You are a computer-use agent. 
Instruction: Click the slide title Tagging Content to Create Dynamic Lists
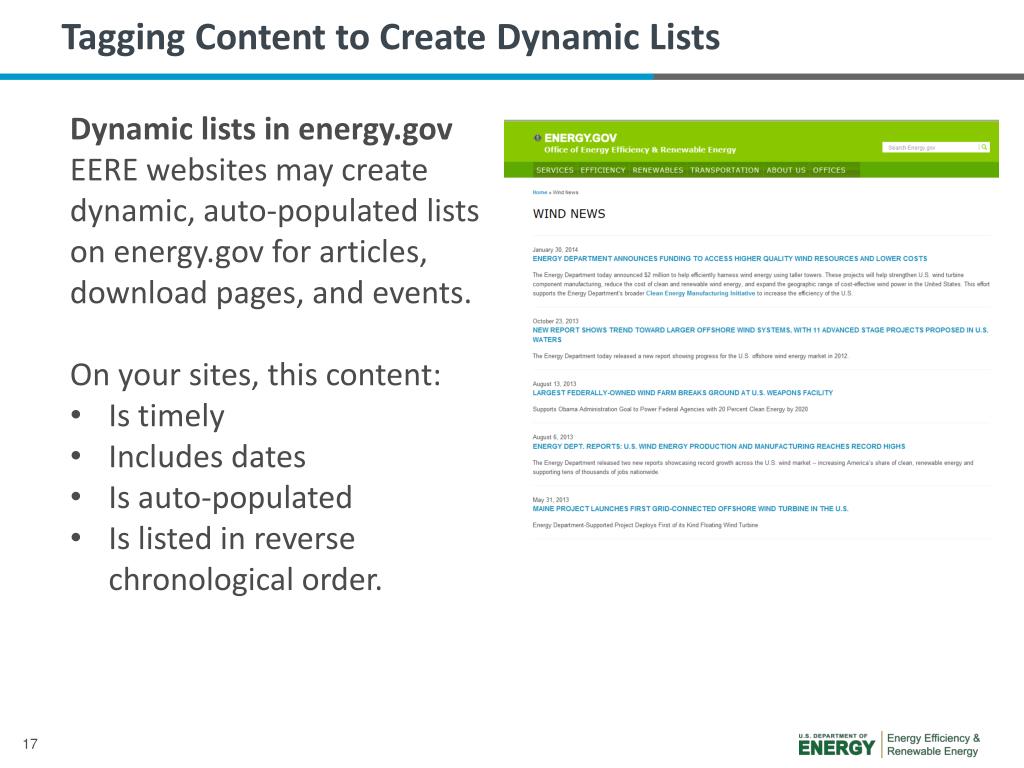pos(391,38)
